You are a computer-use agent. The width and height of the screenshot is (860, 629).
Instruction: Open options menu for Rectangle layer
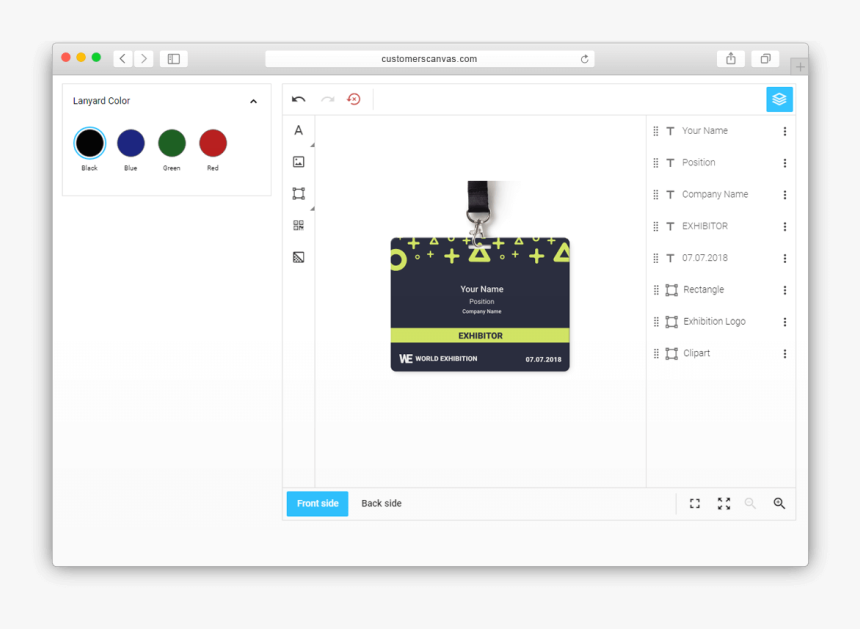point(785,290)
